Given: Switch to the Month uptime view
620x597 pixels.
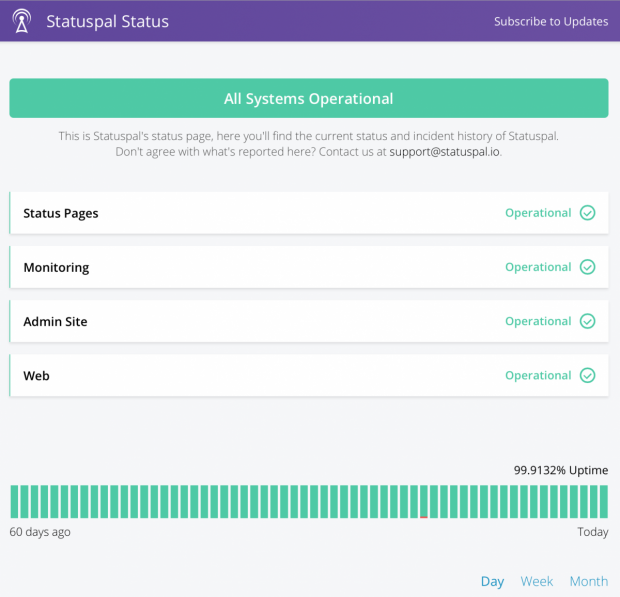Looking at the screenshot, I should pyautogui.click(x=588, y=581).
